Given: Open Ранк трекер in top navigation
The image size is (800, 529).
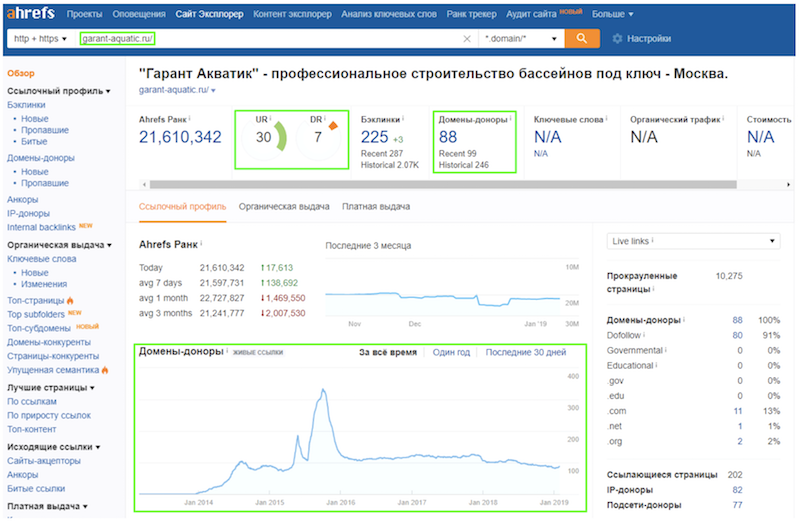Looking at the screenshot, I should click(471, 14).
